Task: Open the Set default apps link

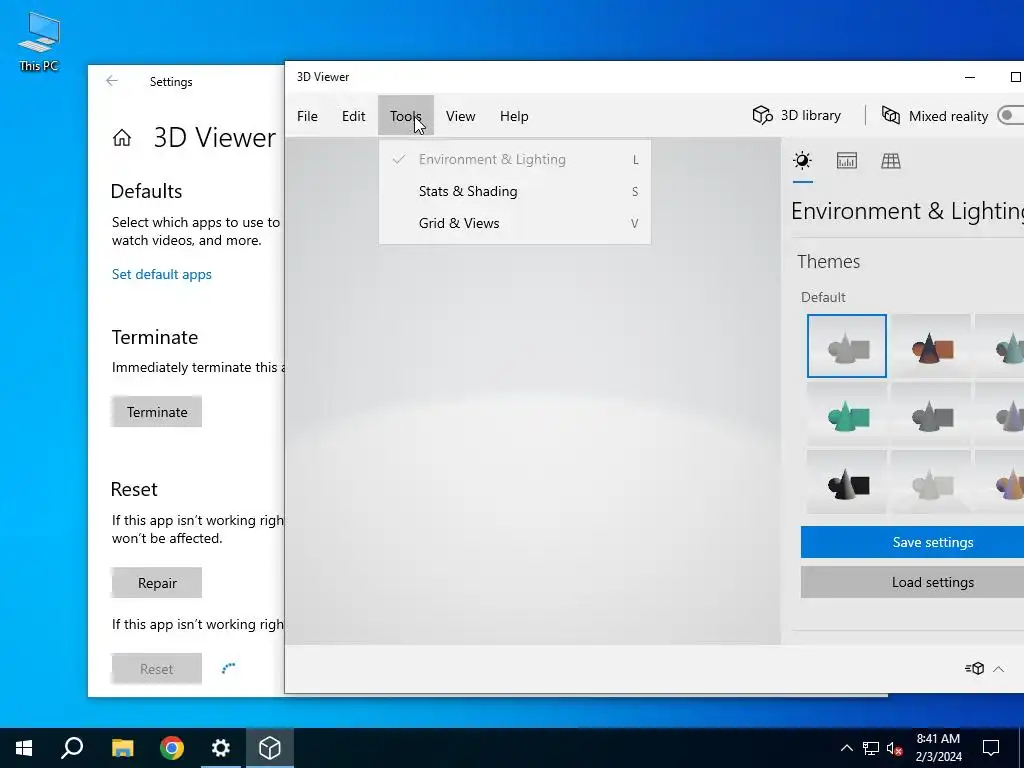Action: [161, 274]
